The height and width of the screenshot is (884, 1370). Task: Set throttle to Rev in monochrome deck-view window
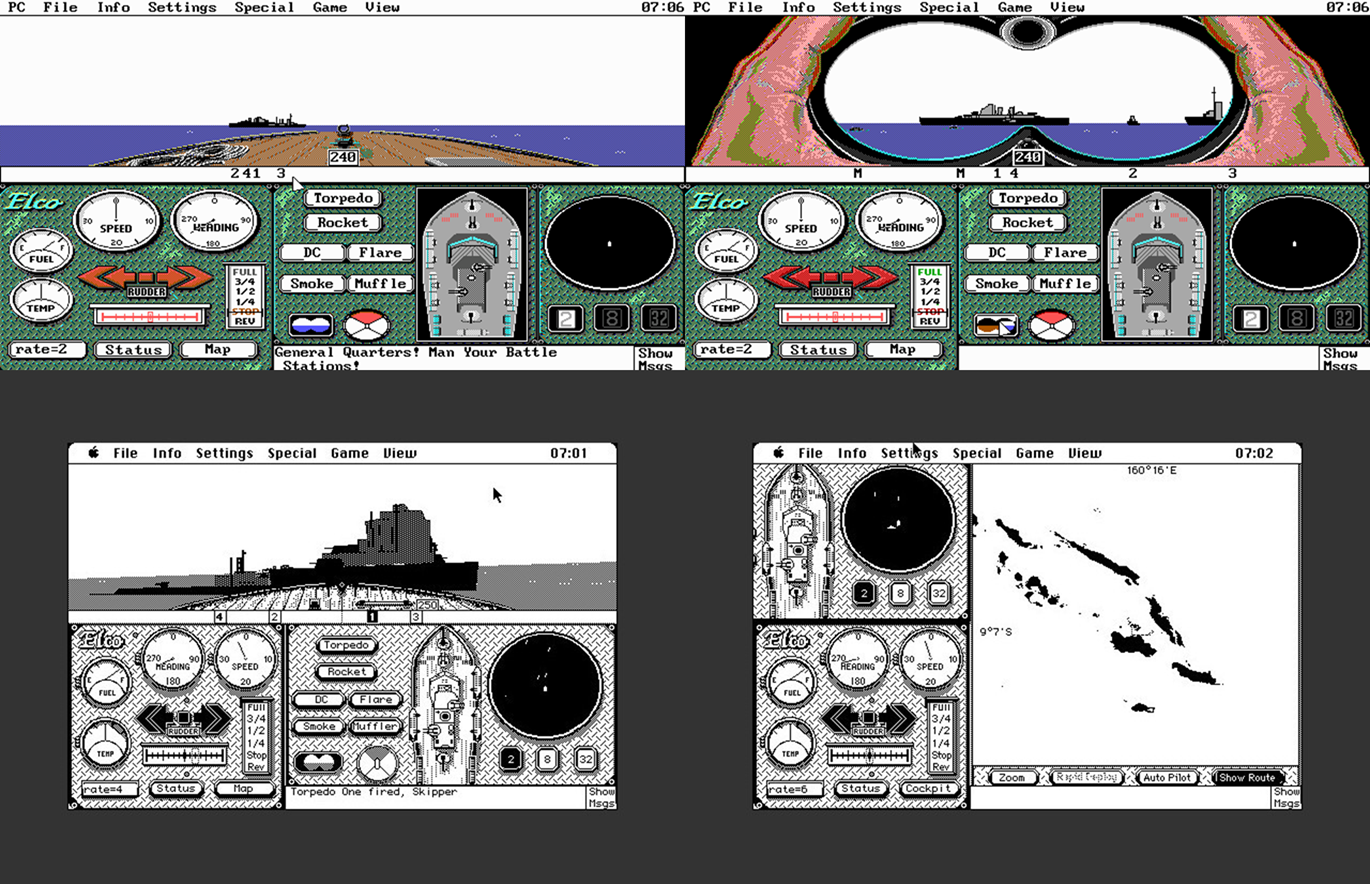(256, 767)
